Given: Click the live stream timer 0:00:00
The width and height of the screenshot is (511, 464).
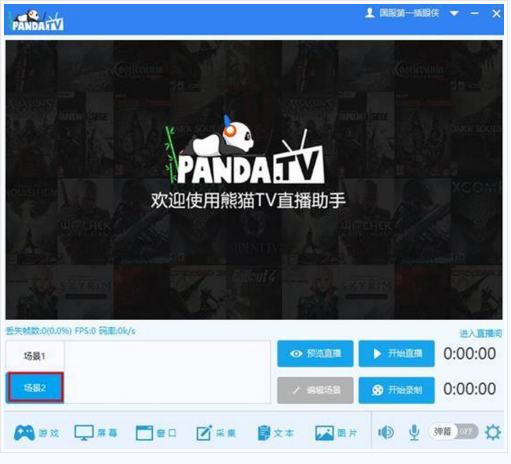Looking at the screenshot, I should click(x=469, y=354).
